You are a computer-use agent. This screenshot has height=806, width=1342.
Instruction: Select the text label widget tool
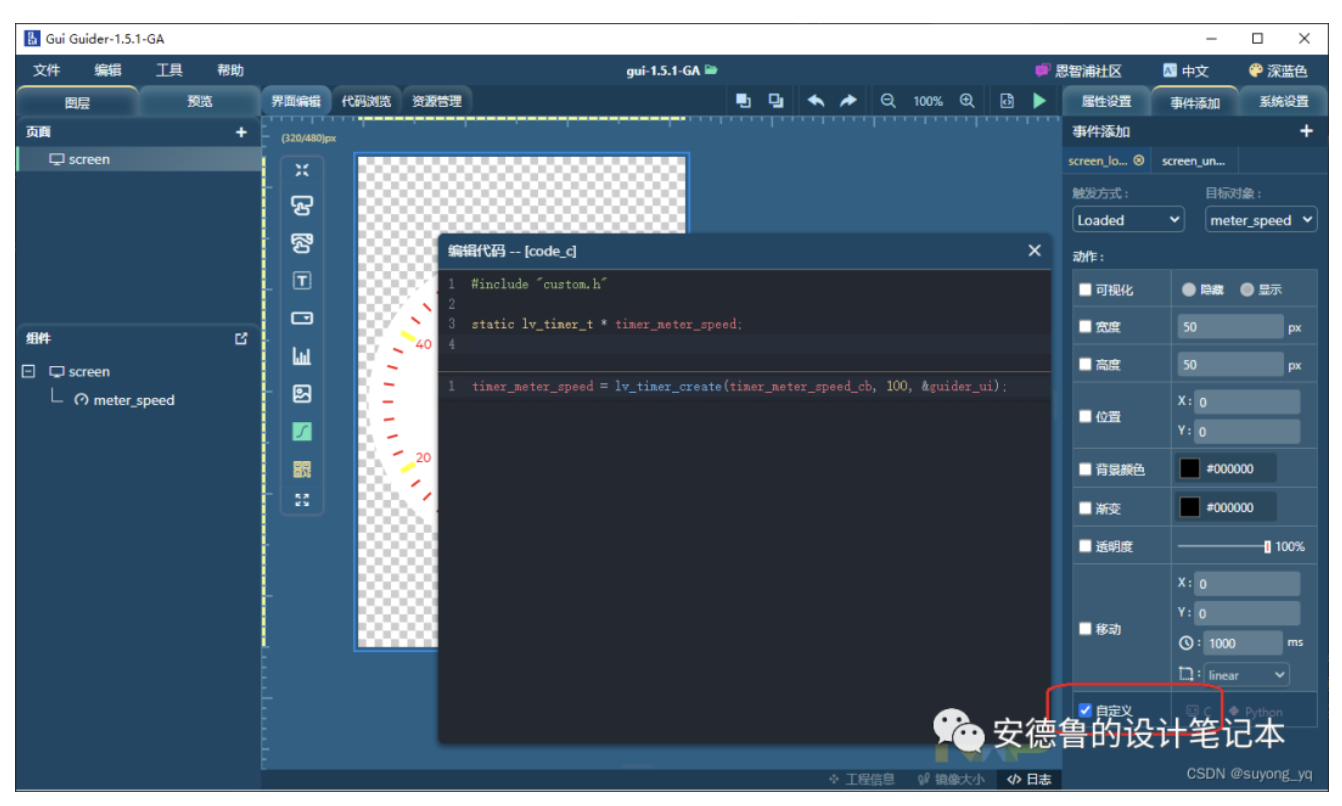pyautogui.click(x=302, y=281)
